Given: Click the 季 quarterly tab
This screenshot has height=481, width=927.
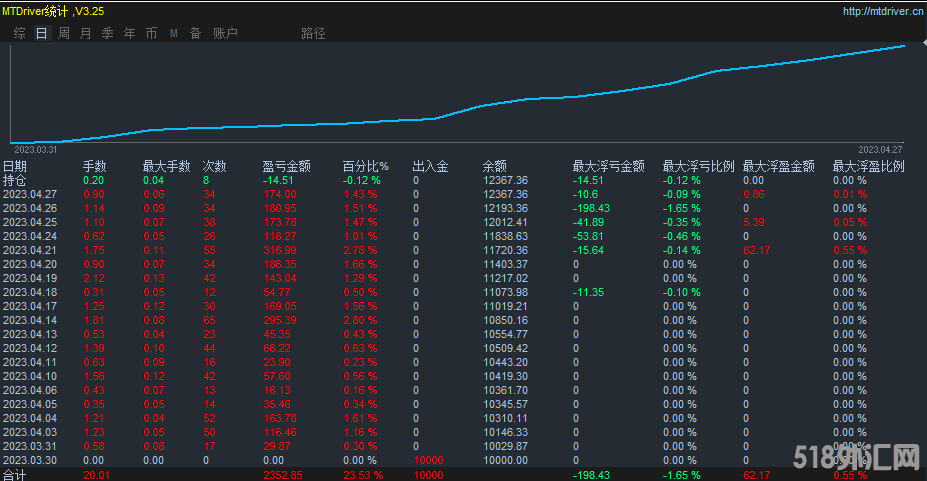Looking at the screenshot, I should (108, 33).
